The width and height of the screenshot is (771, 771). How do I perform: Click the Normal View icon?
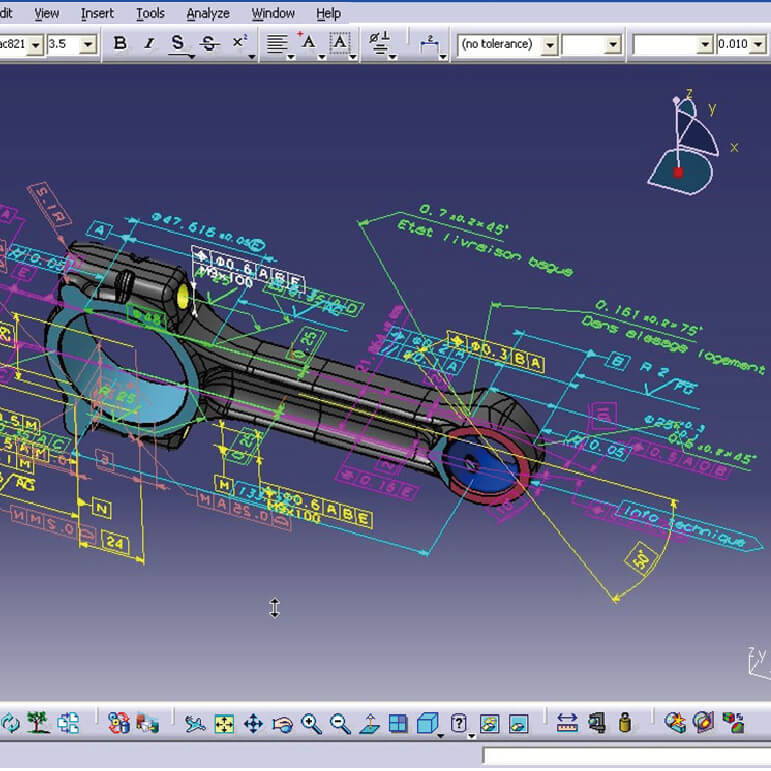coord(369,724)
